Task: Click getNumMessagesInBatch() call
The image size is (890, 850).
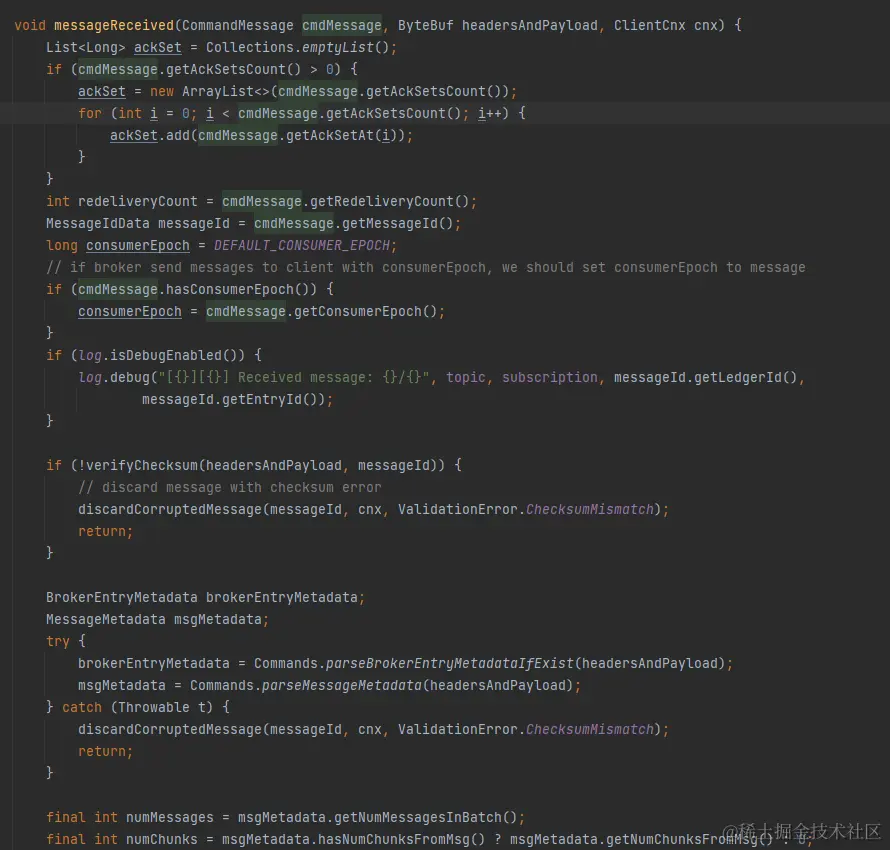Action: [x=425, y=818]
